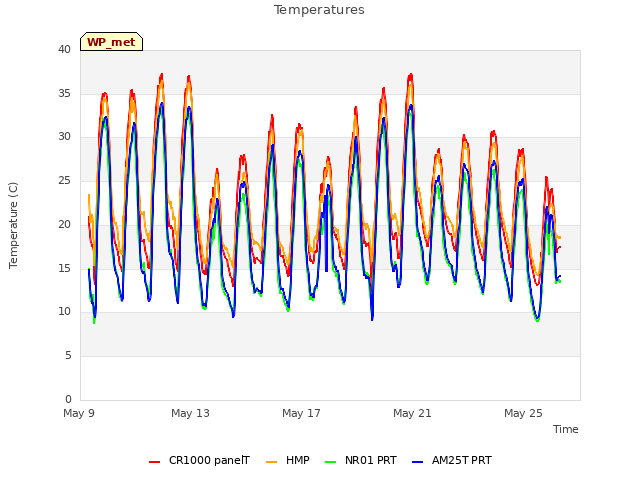Click the WP_met label badge

(111, 42)
